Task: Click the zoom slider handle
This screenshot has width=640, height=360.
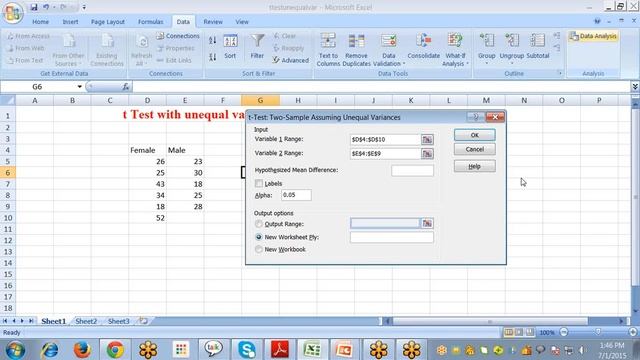Action: coord(598,332)
